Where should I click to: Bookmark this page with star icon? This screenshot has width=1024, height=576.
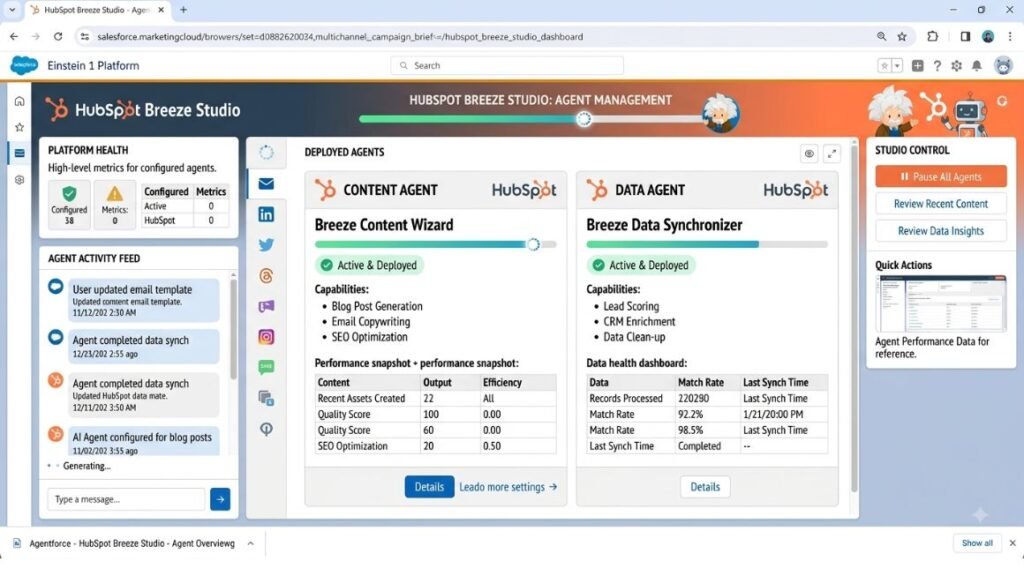pyautogui.click(x=902, y=37)
